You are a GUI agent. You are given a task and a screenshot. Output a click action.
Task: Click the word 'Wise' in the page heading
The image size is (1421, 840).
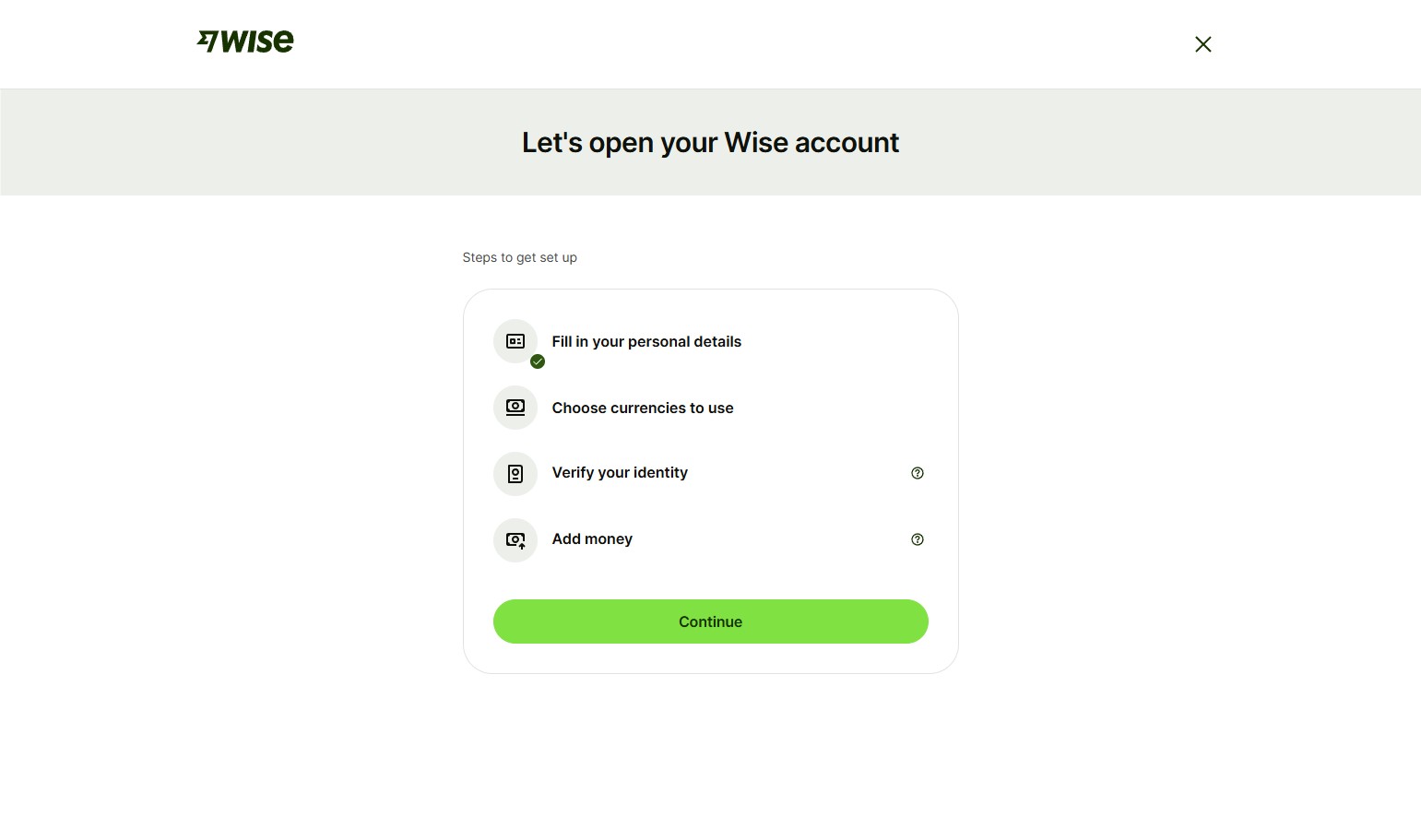[x=755, y=143]
